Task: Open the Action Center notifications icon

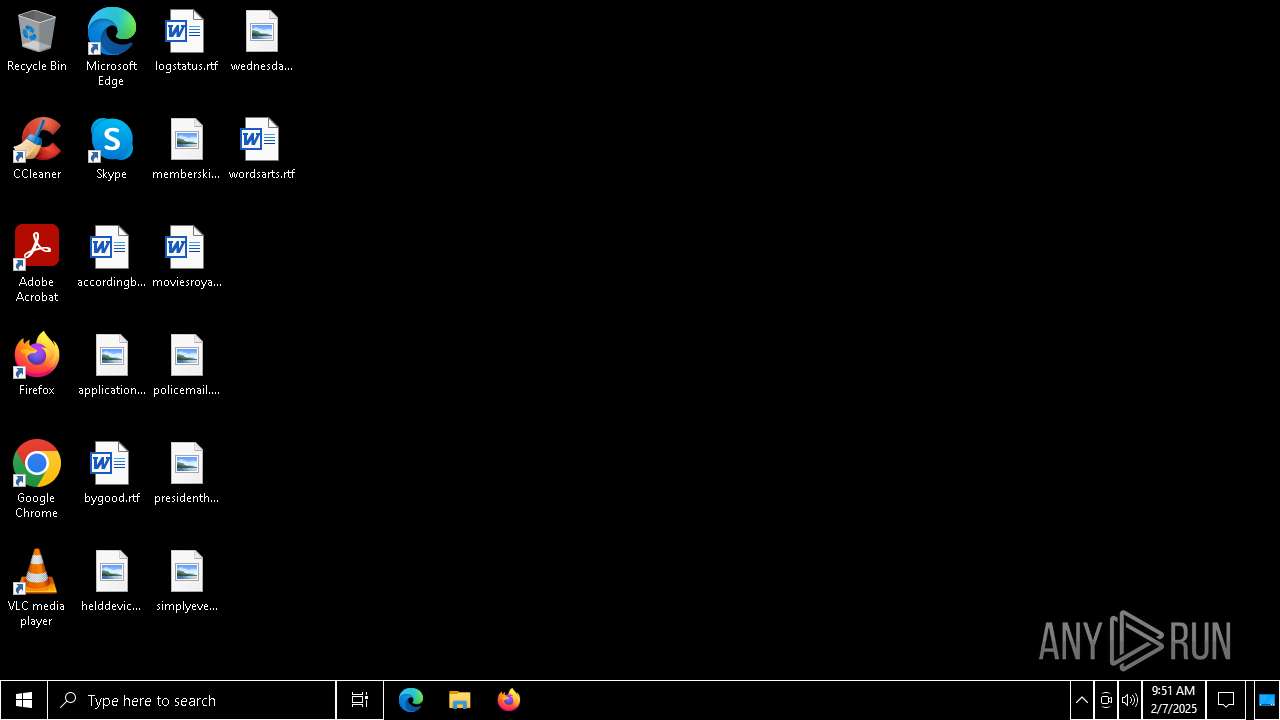Action: tap(1226, 700)
